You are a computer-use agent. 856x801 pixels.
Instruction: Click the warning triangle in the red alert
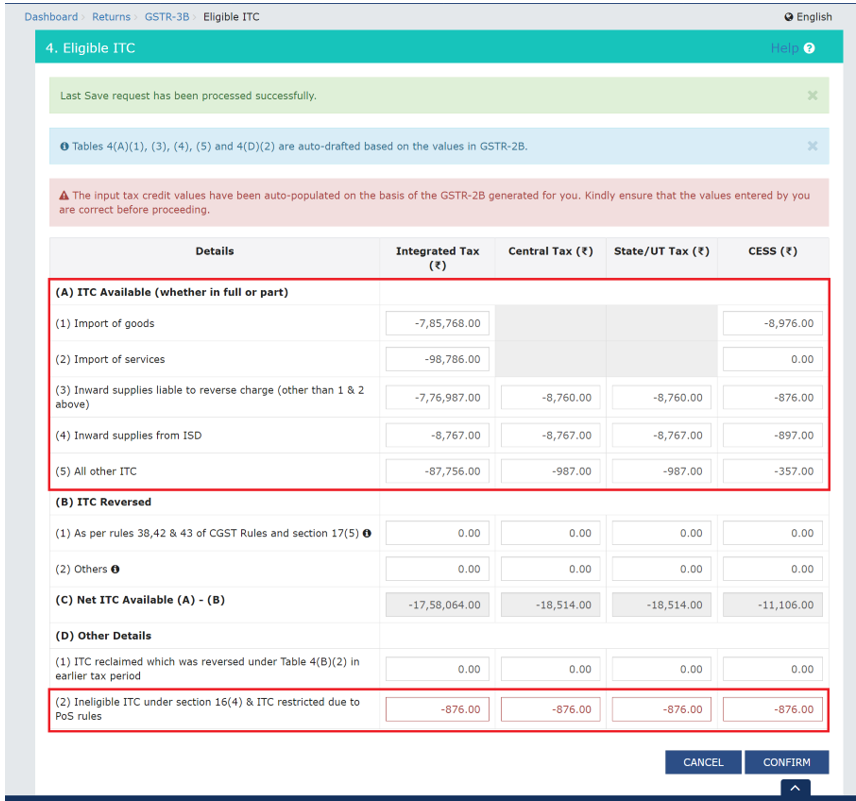[x=65, y=196]
